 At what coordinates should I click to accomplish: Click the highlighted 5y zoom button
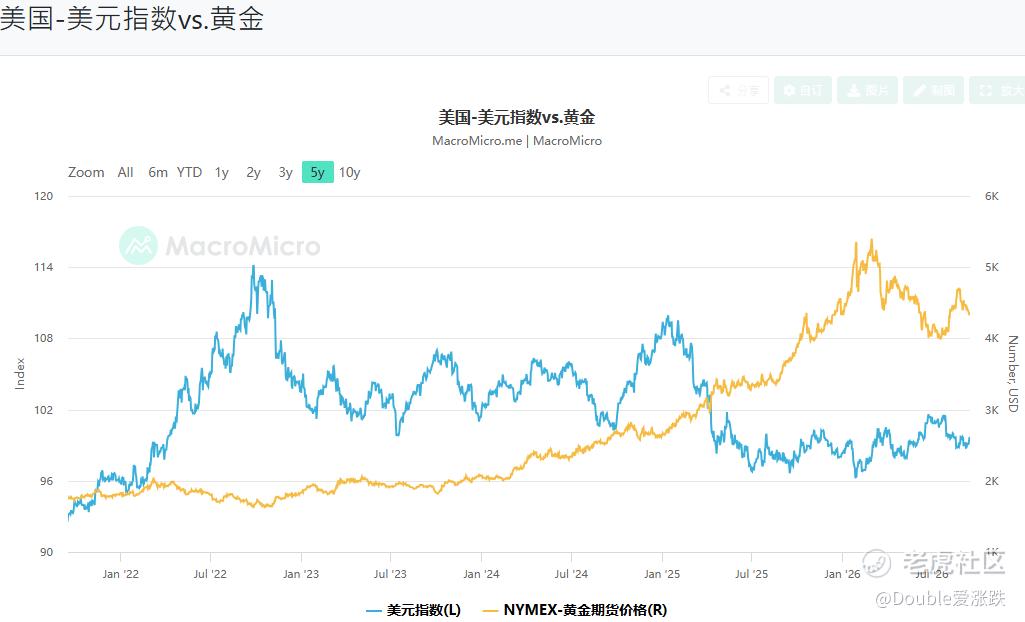tap(318, 172)
